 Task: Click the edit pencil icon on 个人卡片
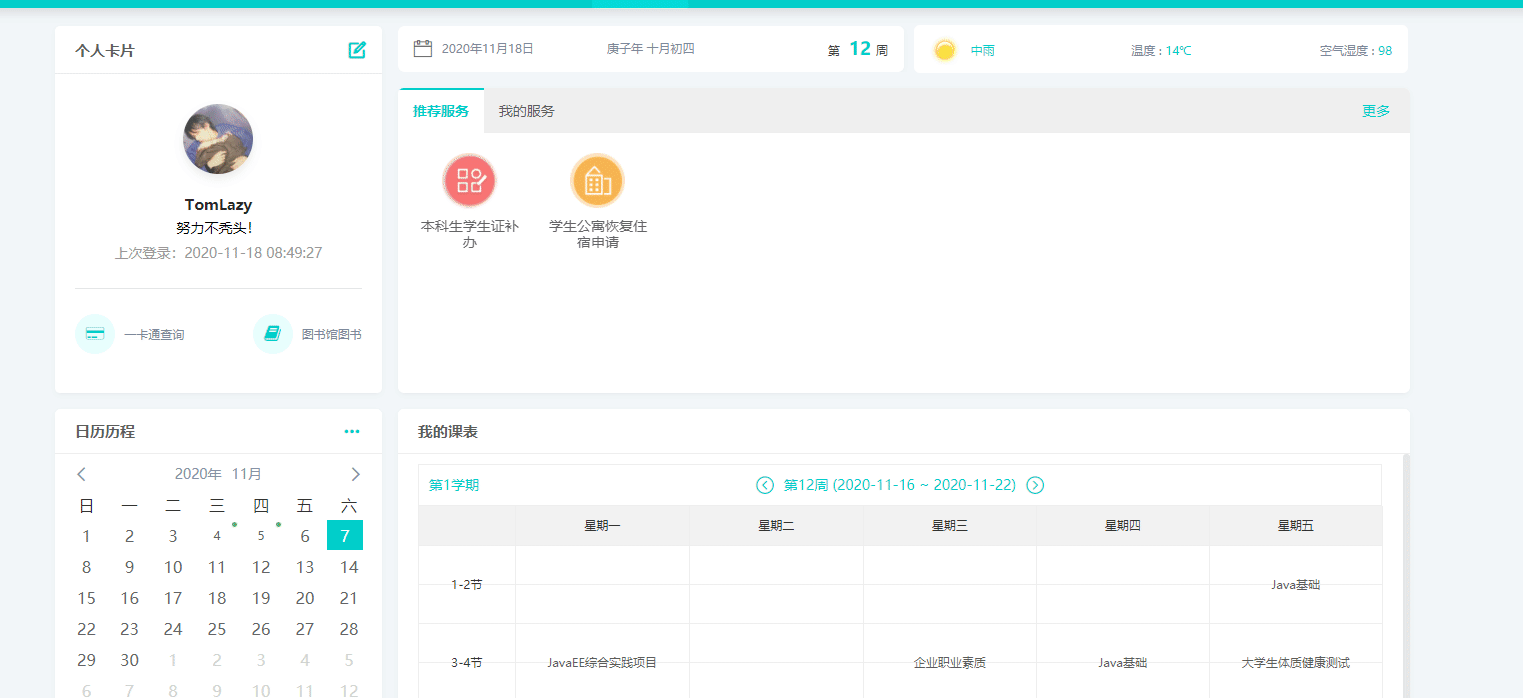pos(357,49)
